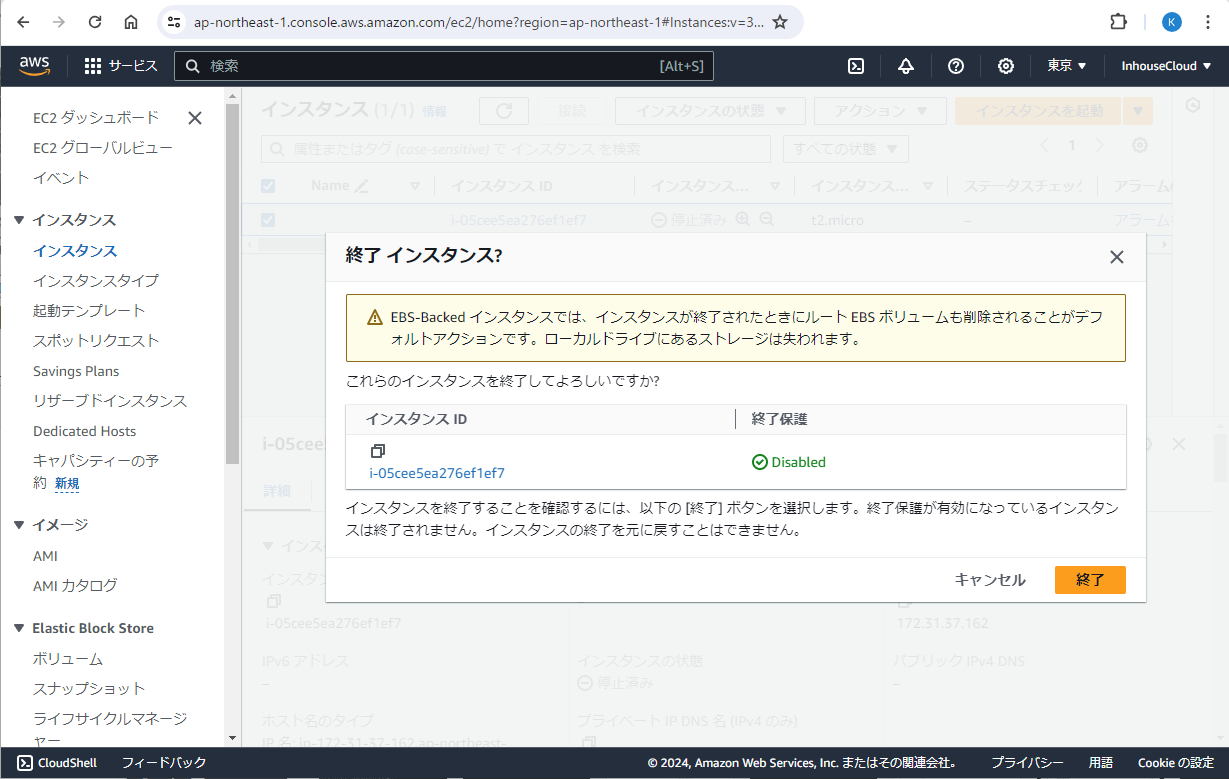The image size is (1229, 779).
Task: Click the AWS logo home icon
Action: click(x=35, y=66)
